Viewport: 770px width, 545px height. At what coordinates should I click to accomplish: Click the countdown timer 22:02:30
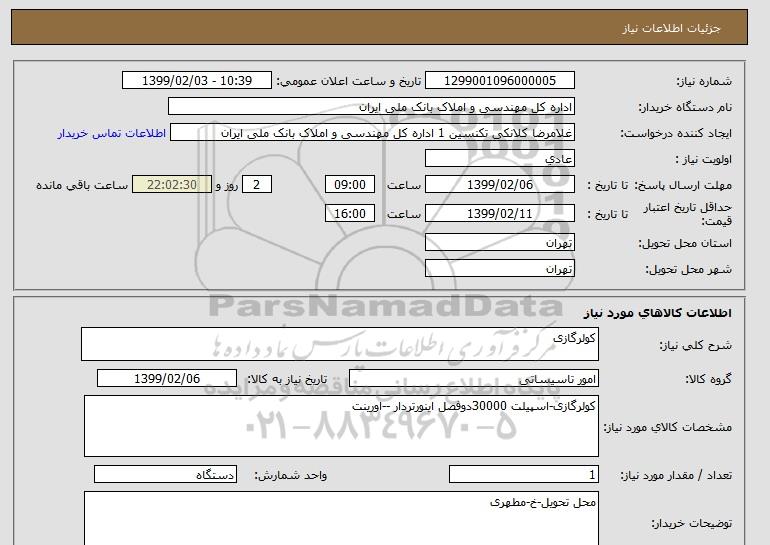click(x=172, y=185)
